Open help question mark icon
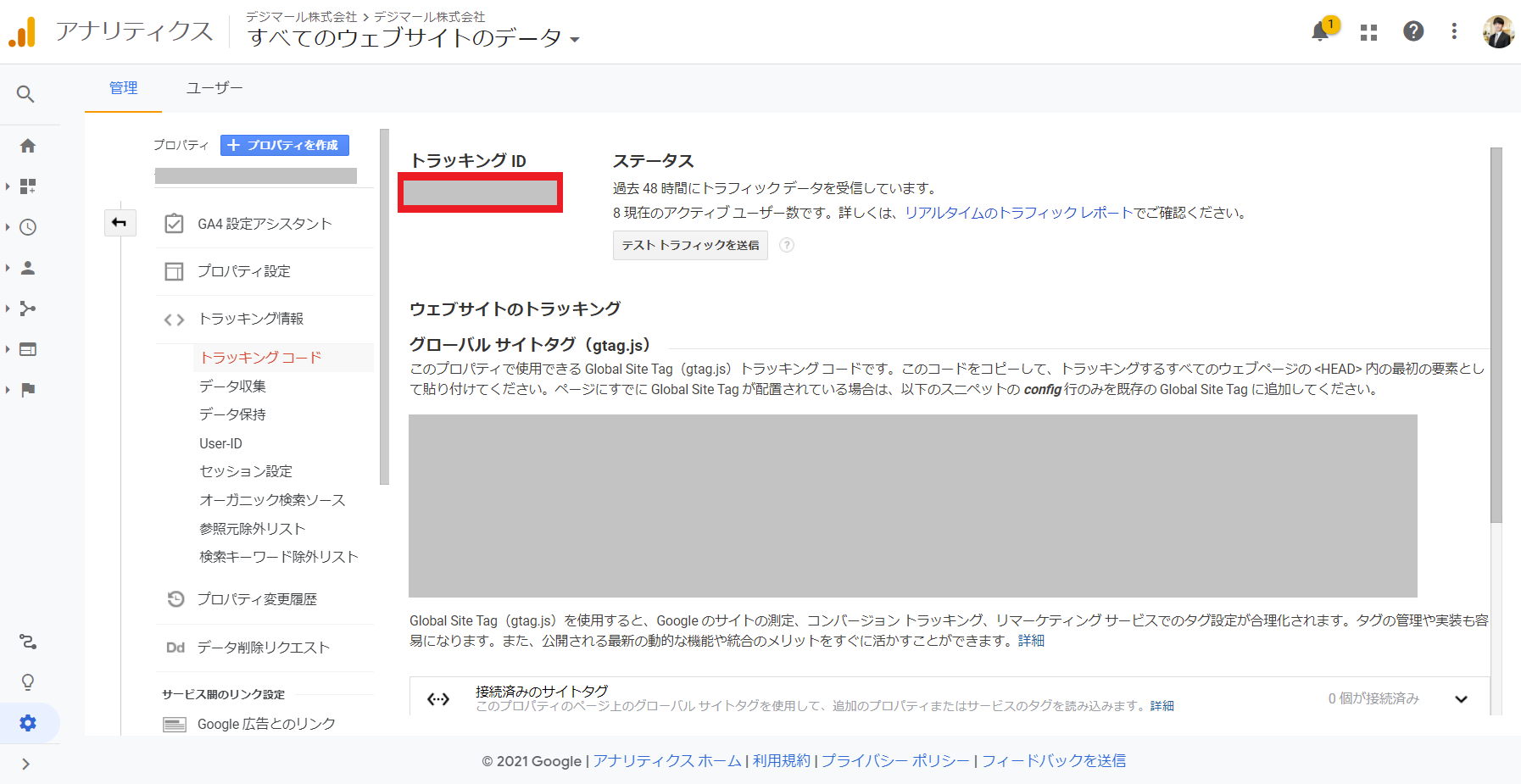Screen dimensions: 1521x784 (x=1413, y=31)
